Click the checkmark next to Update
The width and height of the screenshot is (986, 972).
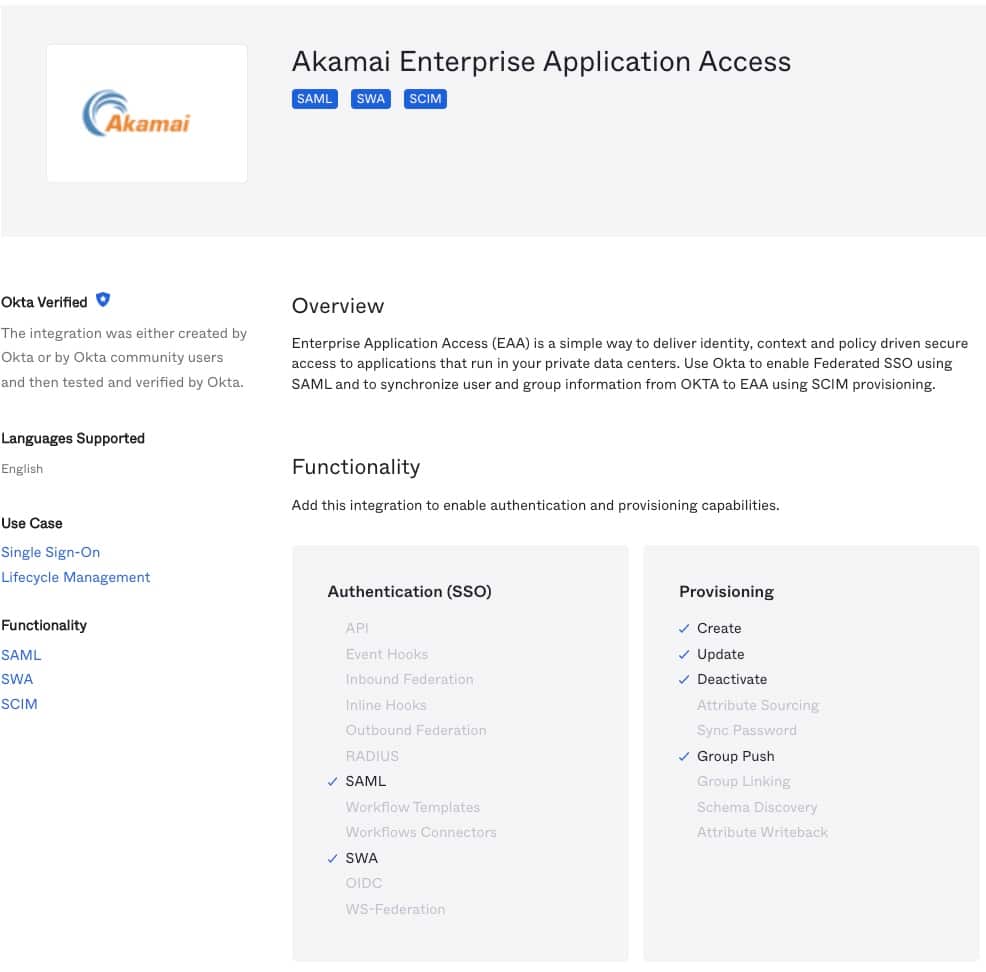684,654
